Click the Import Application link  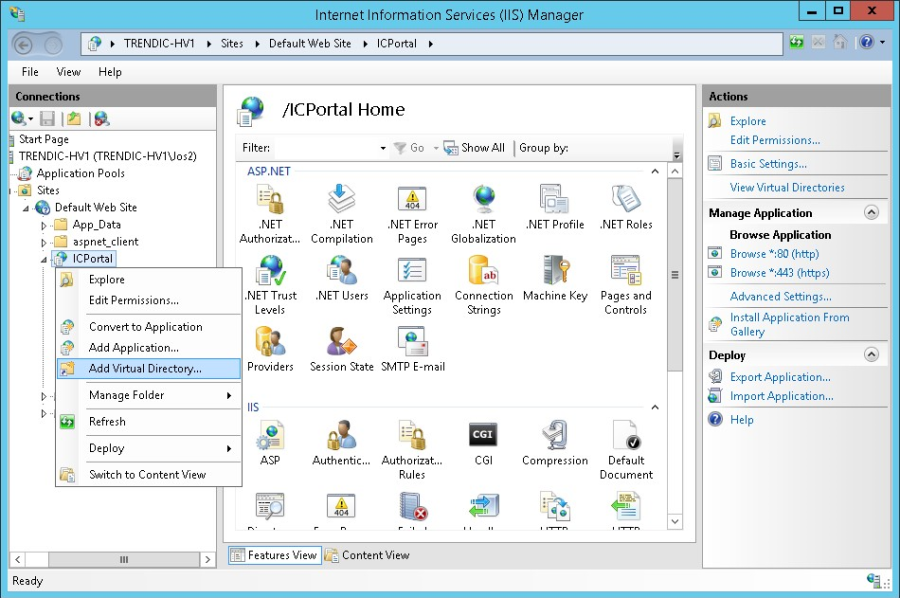point(781,396)
